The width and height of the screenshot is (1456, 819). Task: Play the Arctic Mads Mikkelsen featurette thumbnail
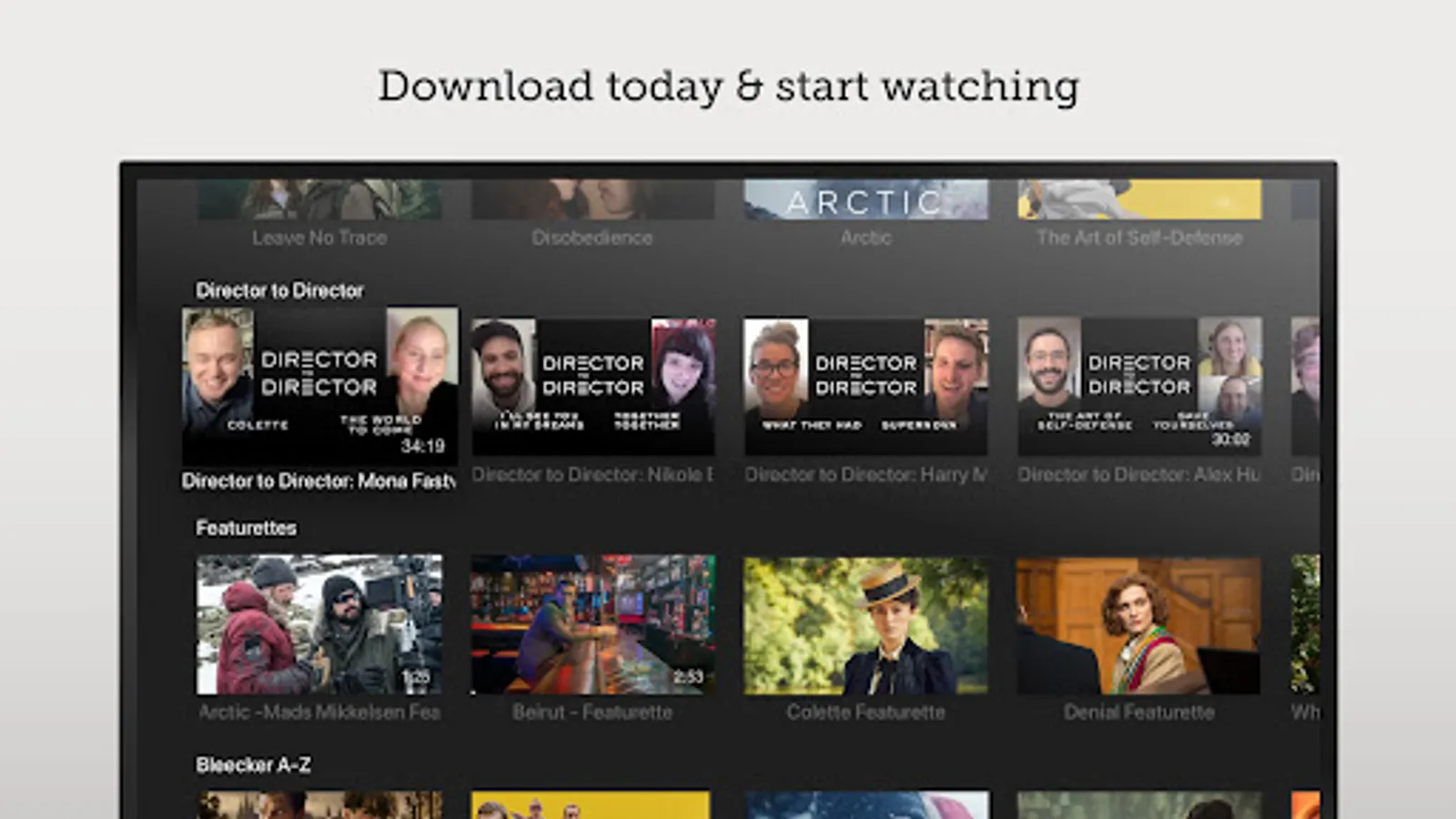coord(319,625)
